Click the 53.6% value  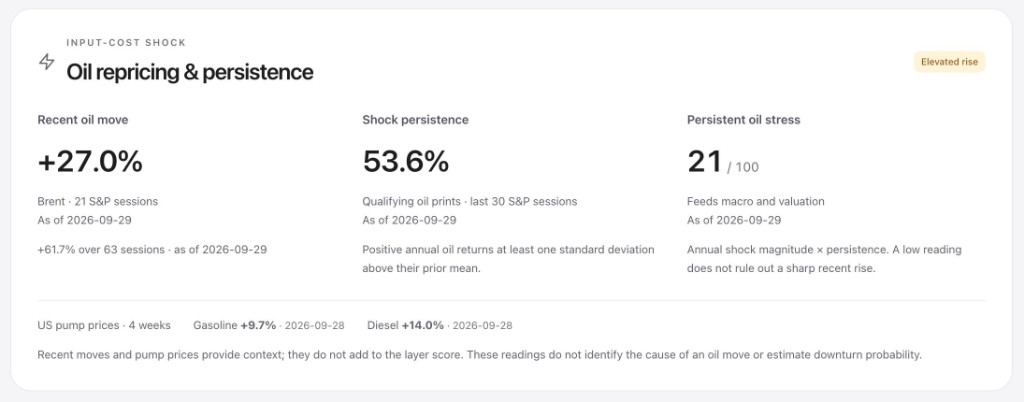pos(406,162)
